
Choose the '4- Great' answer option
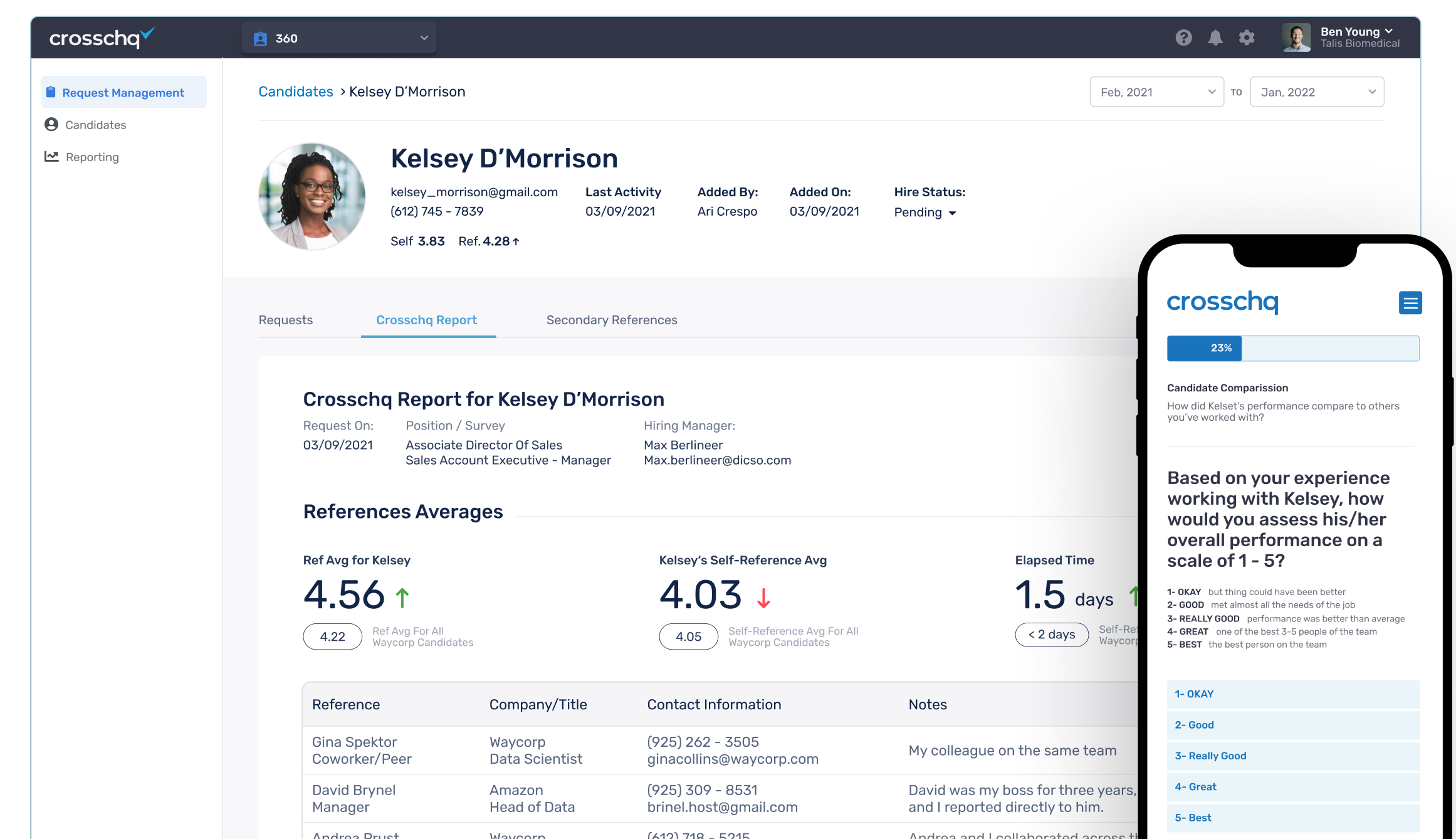pos(1292,787)
